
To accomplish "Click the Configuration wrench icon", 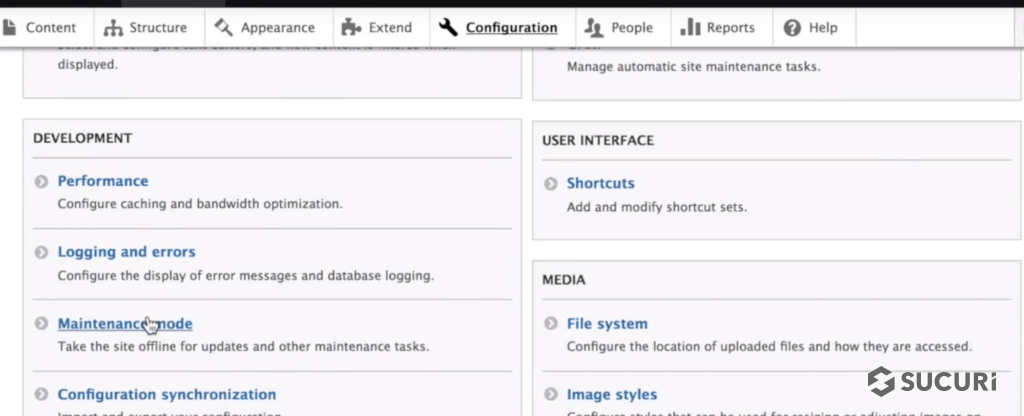I will click(x=448, y=28).
